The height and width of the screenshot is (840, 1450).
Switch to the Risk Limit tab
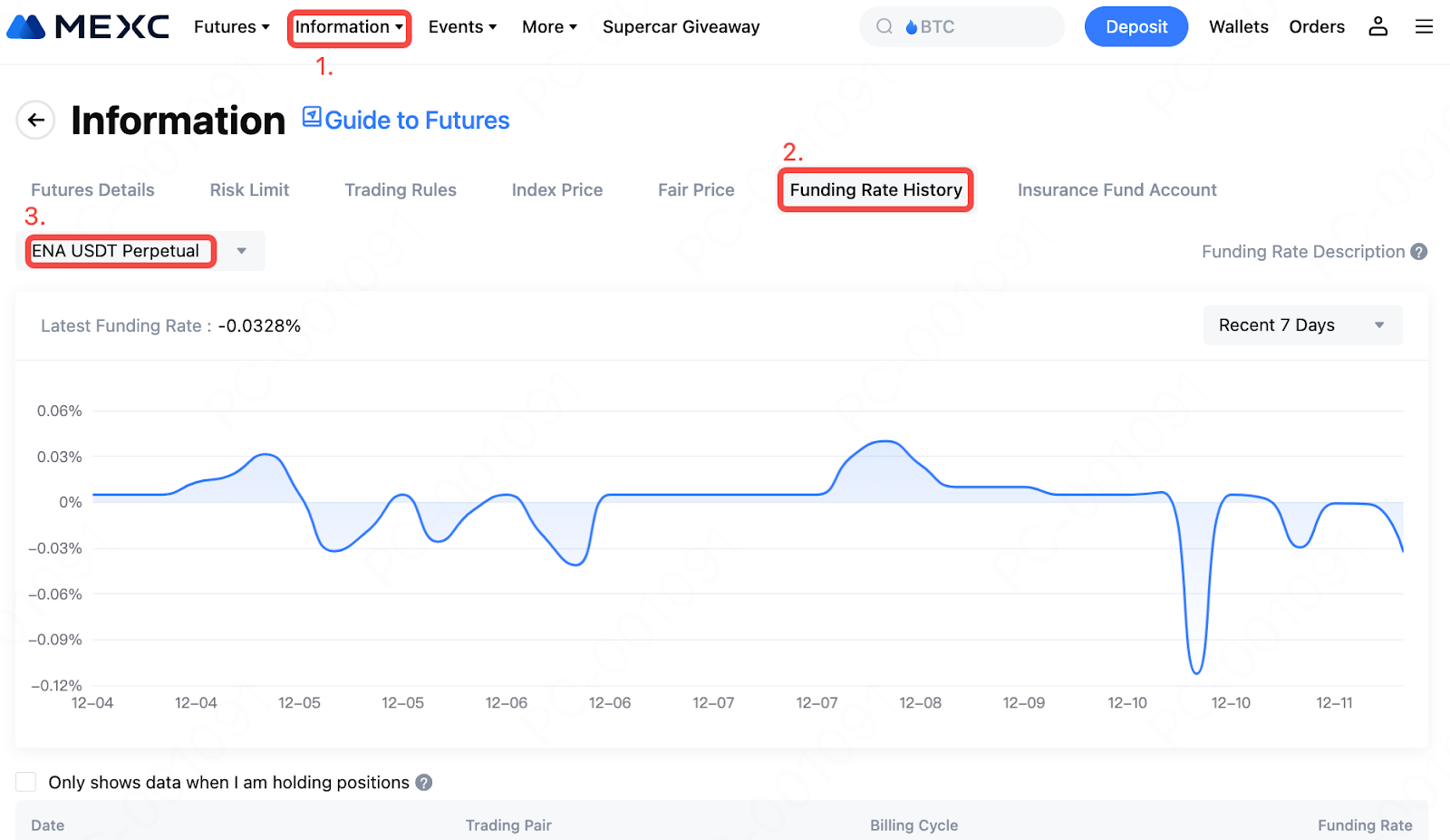click(x=249, y=190)
